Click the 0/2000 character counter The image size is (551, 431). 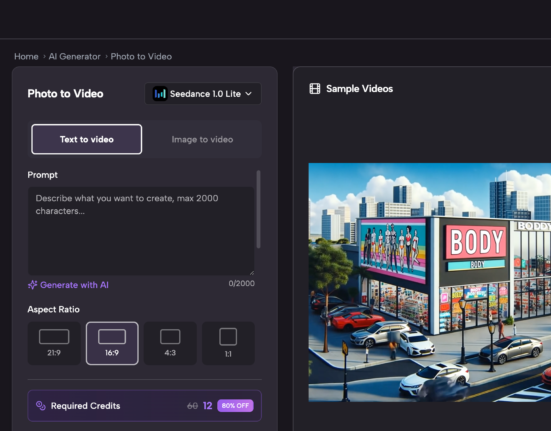click(241, 283)
